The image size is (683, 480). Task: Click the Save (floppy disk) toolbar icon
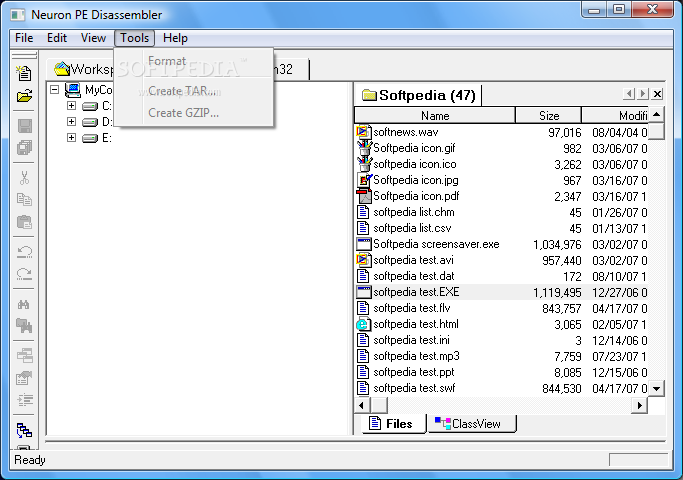tap(24, 126)
